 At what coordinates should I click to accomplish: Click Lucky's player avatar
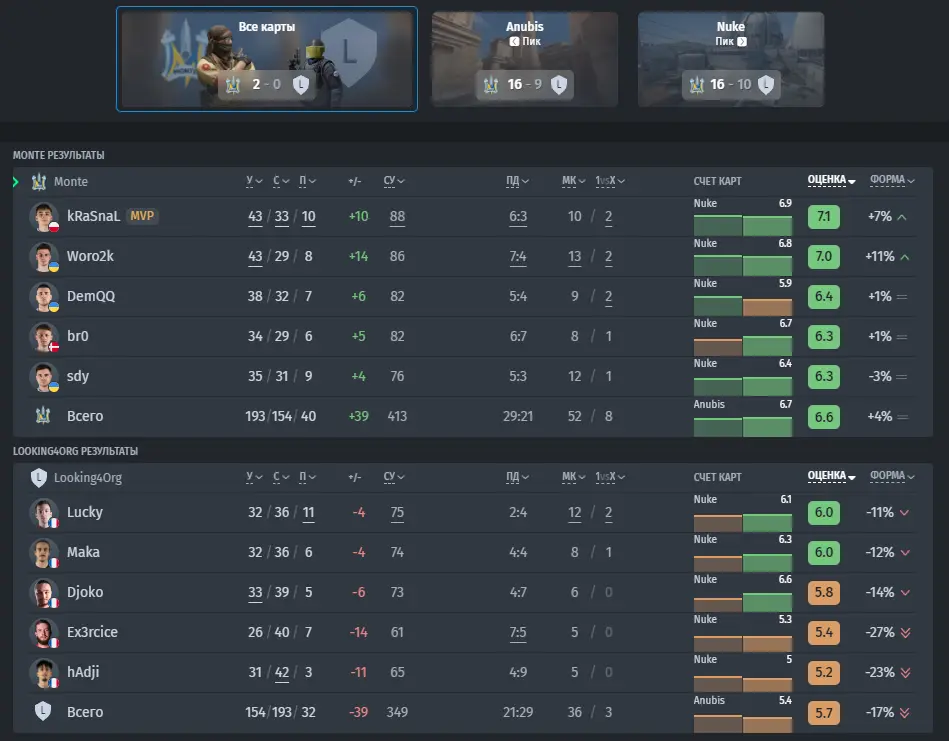[44, 513]
